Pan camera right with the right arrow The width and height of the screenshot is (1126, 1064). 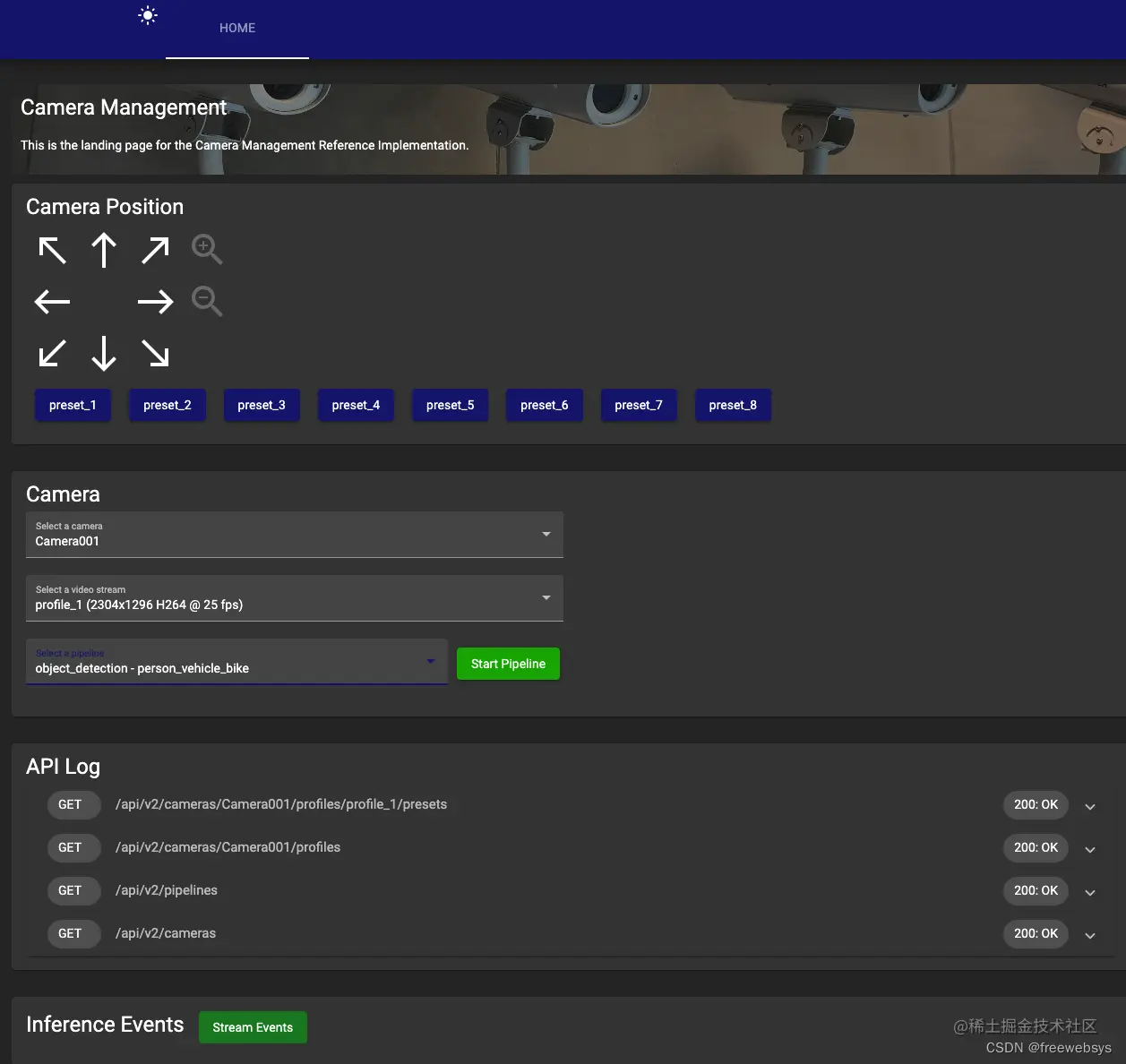tap(155, 302)
